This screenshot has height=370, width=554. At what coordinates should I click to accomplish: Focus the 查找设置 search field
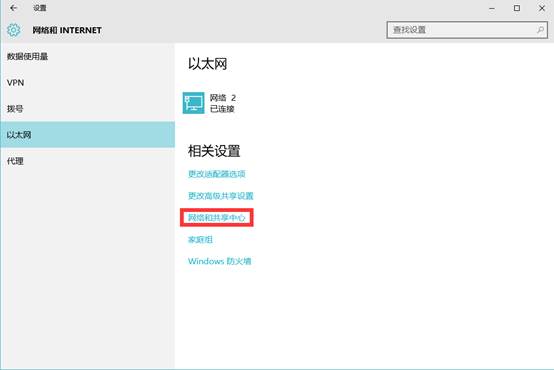467,30
